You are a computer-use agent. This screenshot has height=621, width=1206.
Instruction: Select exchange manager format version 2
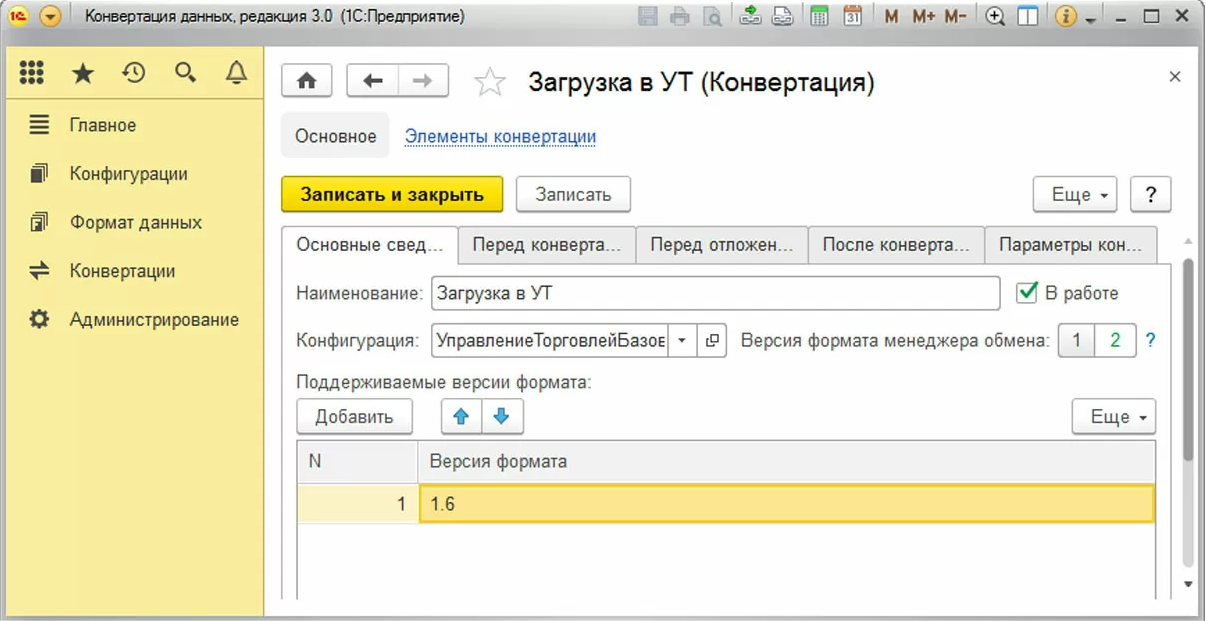(x=1115, y=340)
